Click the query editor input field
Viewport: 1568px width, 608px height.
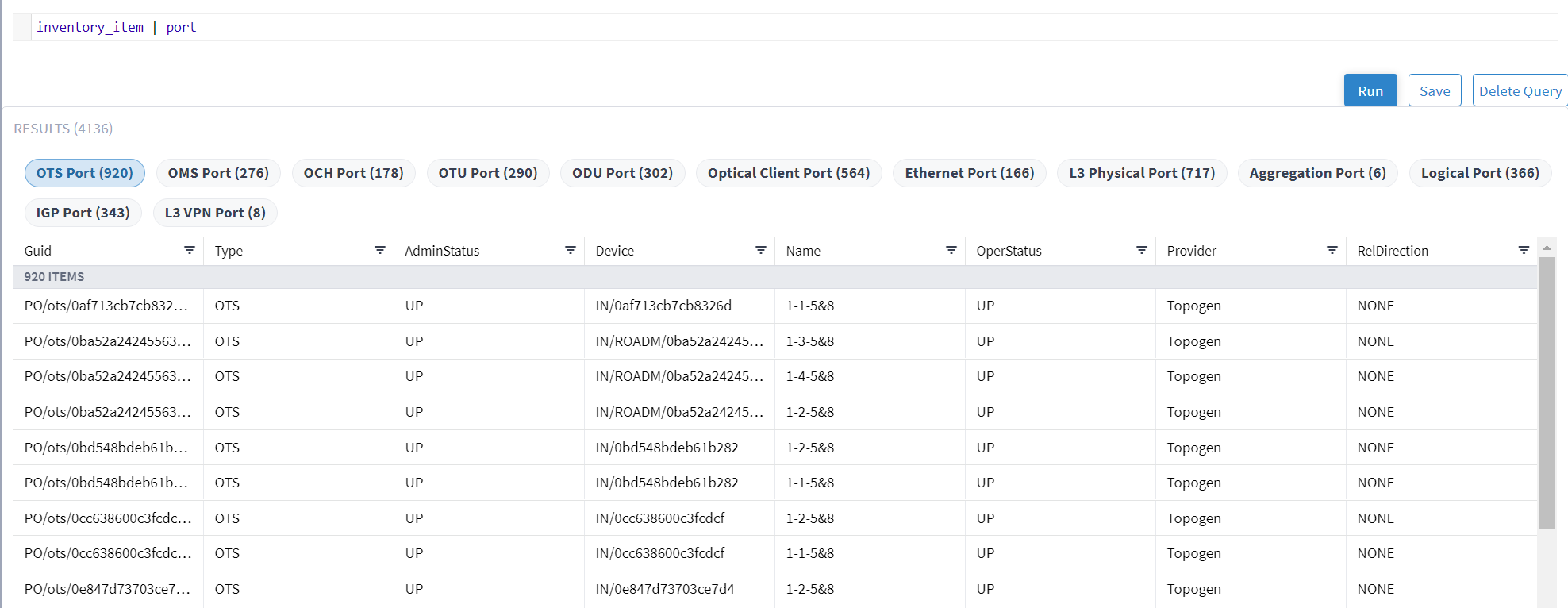click(x=794, y=27)
